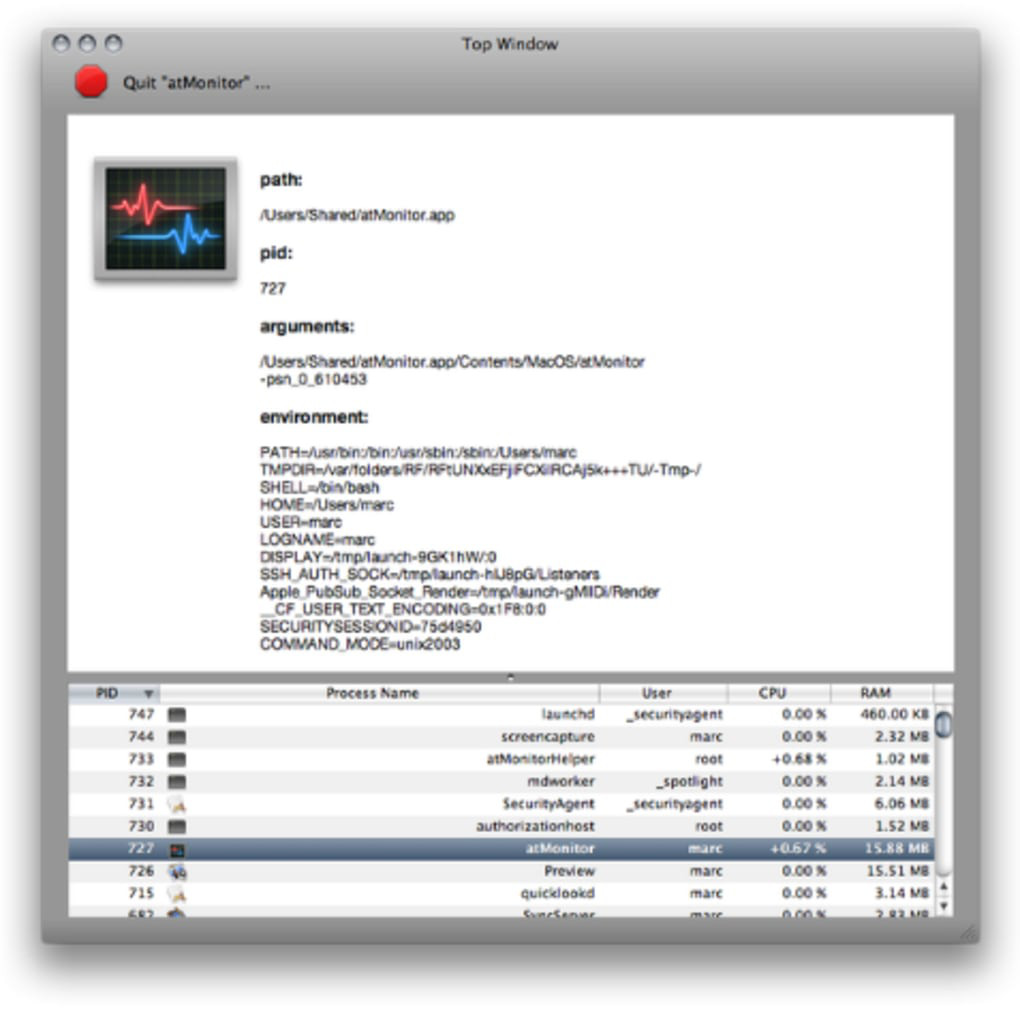Click the launchd process icon in row 747
The height and width of the screenshot is (1026, 1020).
177,715
